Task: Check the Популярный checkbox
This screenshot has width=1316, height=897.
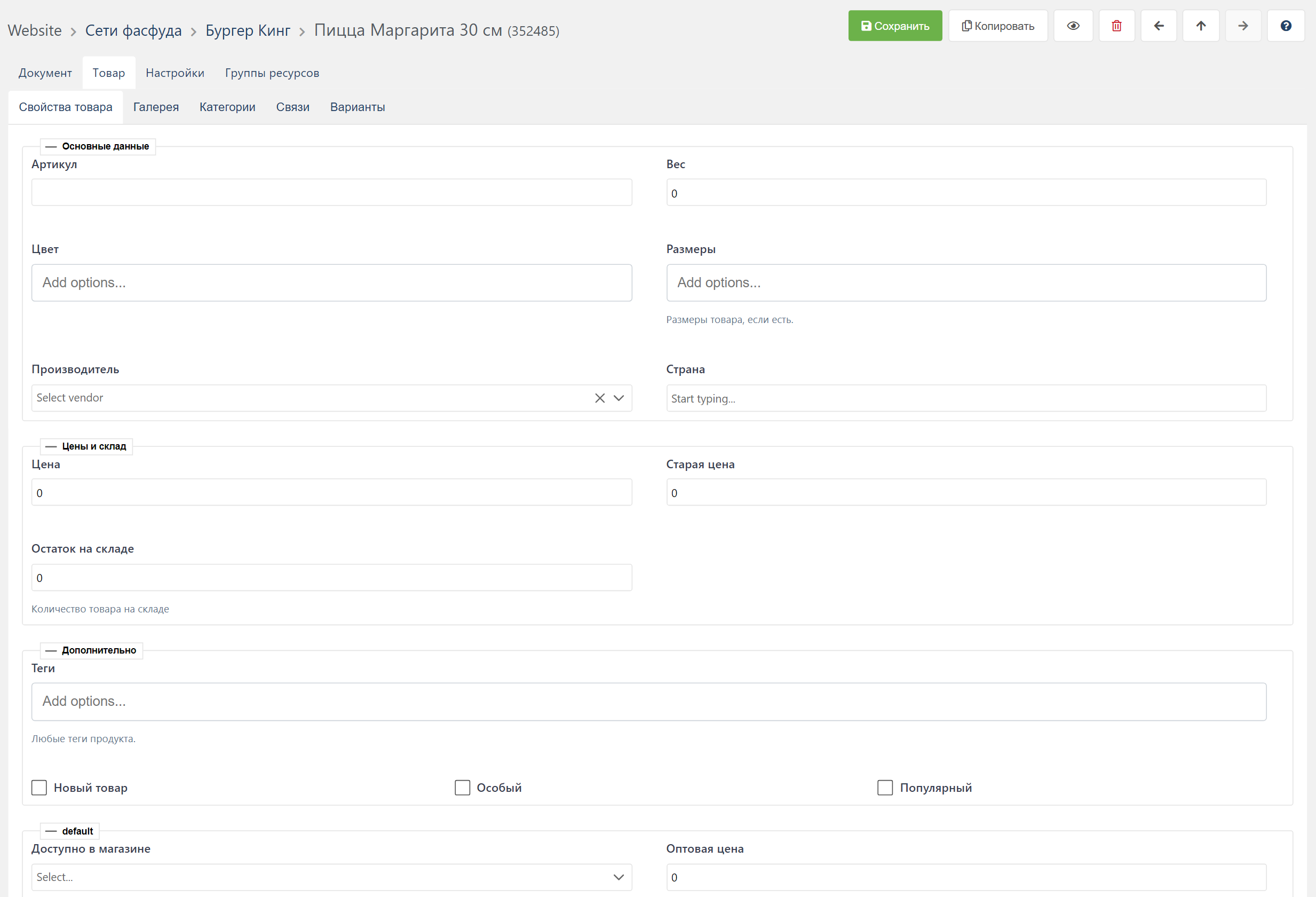Action: tap(885, 788)
